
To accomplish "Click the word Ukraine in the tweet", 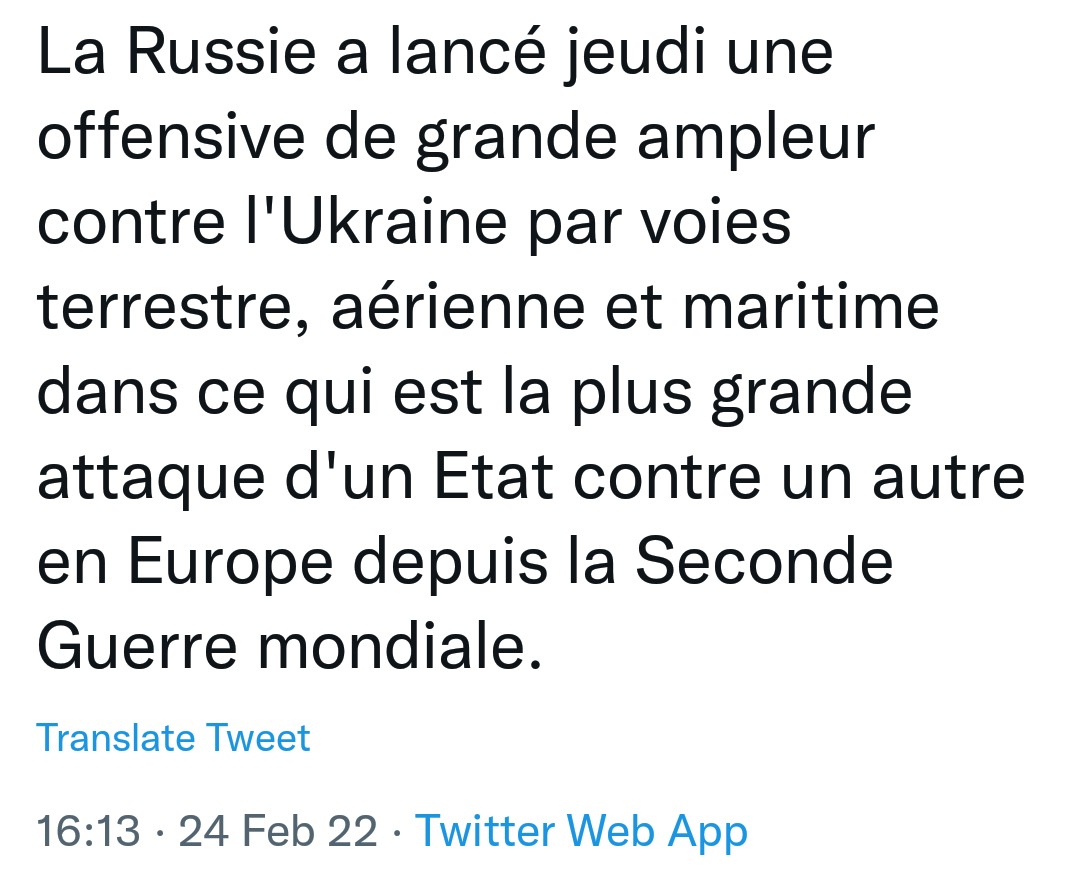I will click(394, 222).
